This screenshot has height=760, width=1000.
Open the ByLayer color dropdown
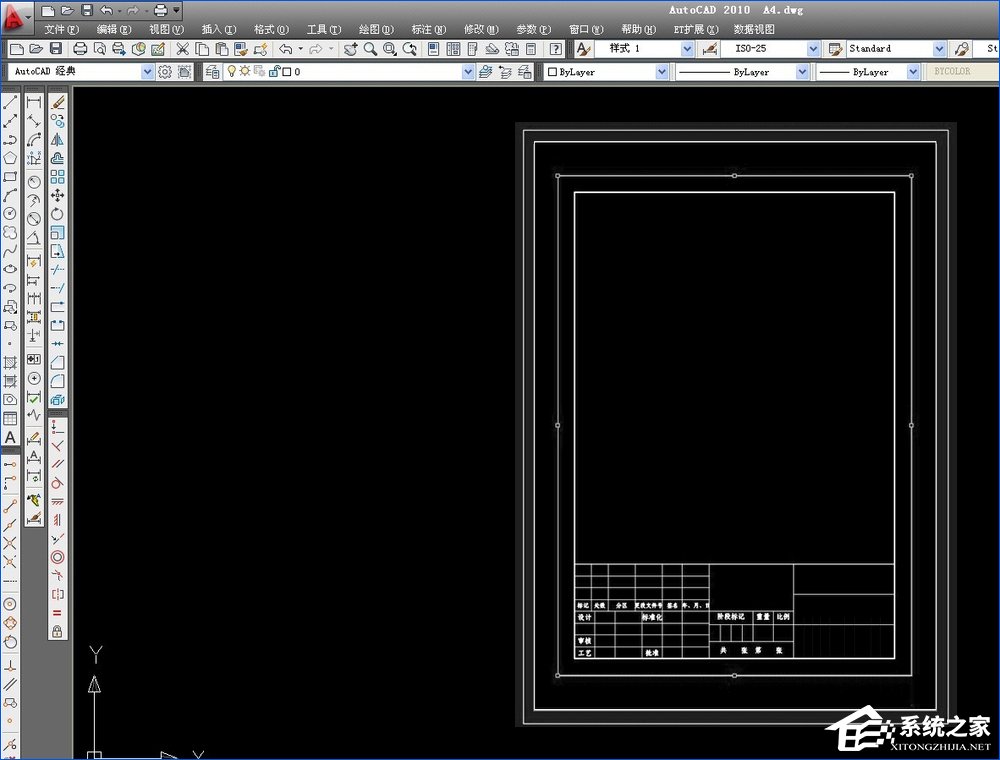click(661, 72)
